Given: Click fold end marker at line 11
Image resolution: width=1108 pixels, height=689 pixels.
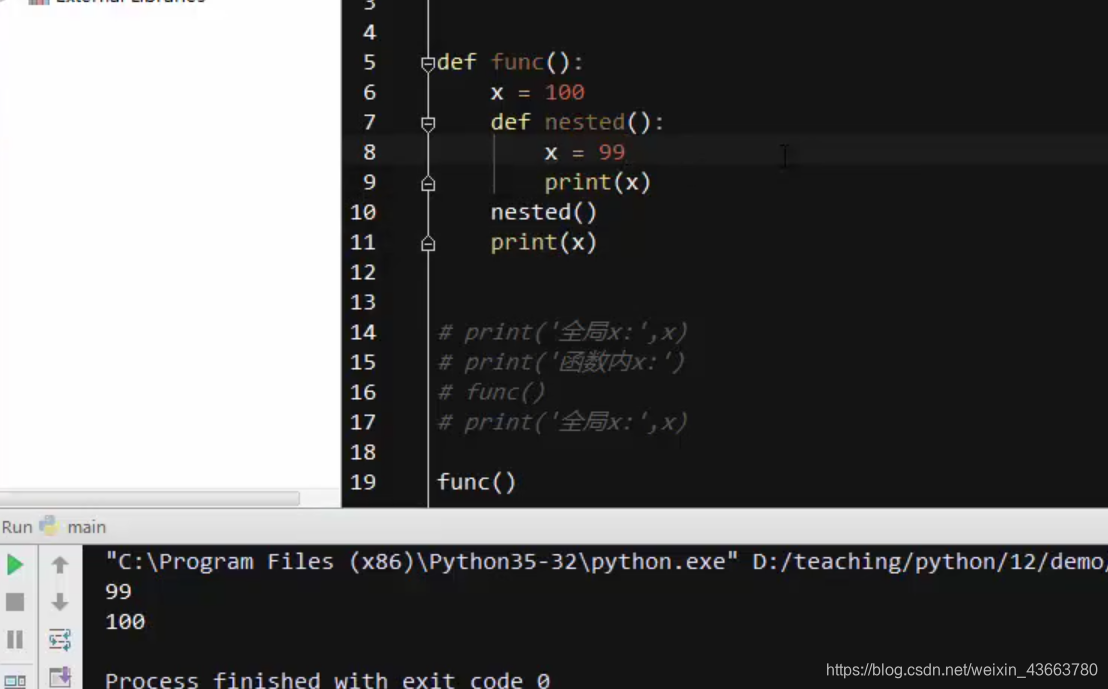Looking at the screenshot, I should (428, 245).
